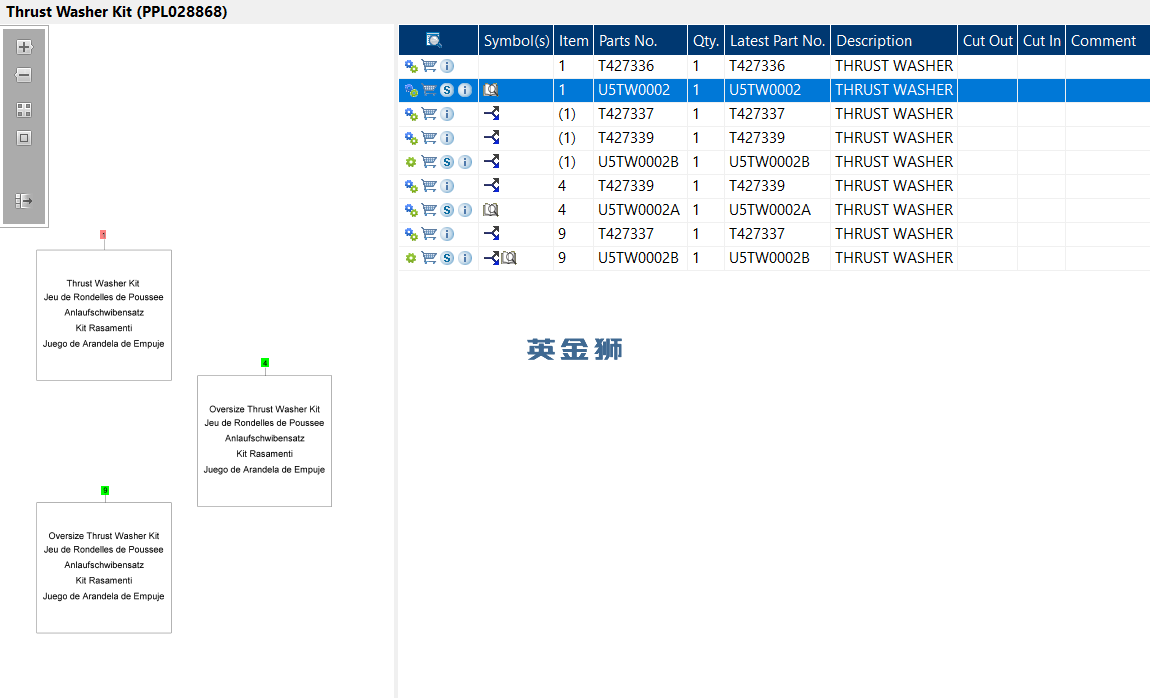Click the title Thrust Washer Kit (PPL028868)
The width and height of the screenshot is (1150, 698).
[x=117, y=12]
